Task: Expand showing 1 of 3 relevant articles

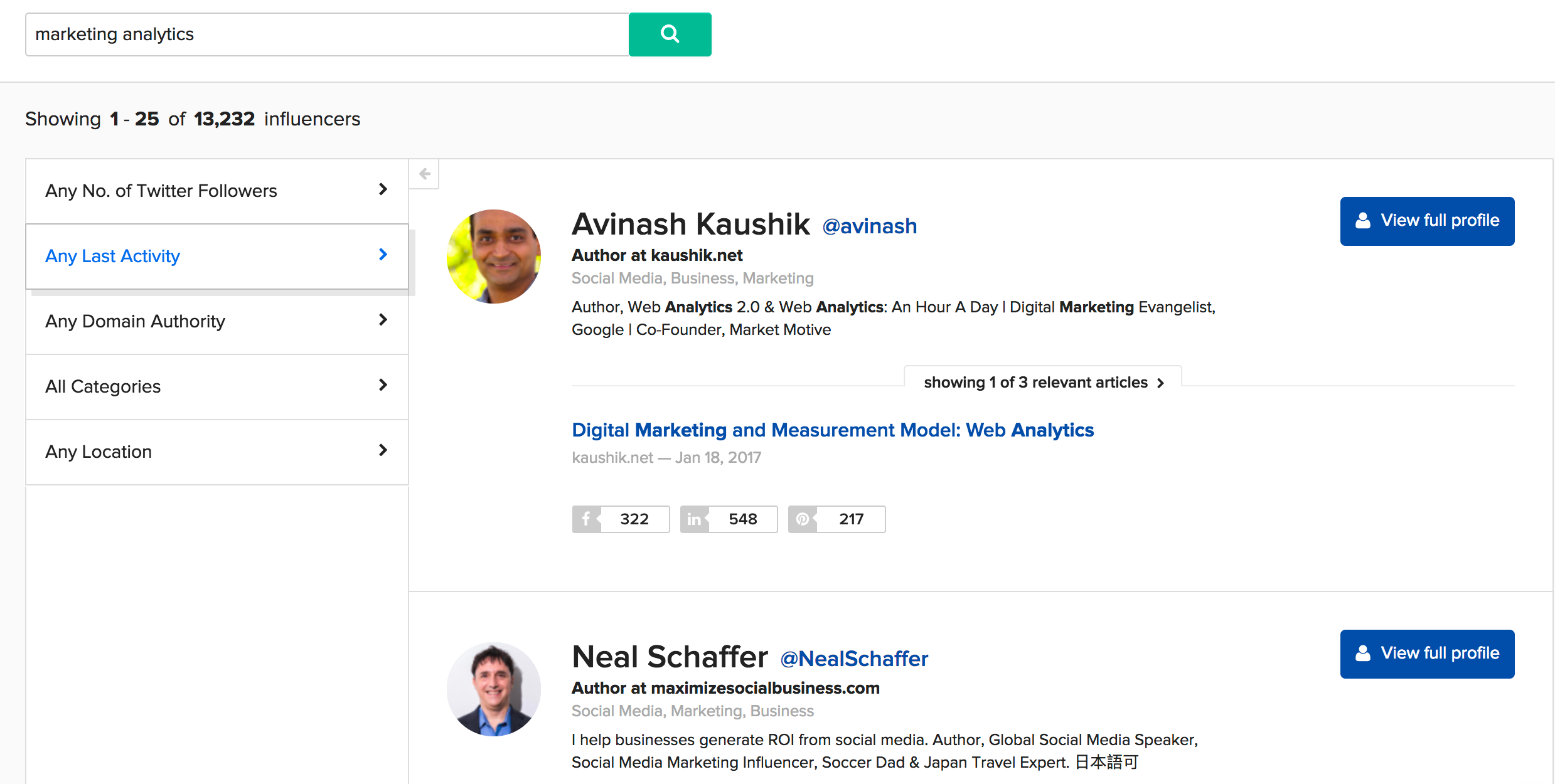Action: [x=1043, y=383]
